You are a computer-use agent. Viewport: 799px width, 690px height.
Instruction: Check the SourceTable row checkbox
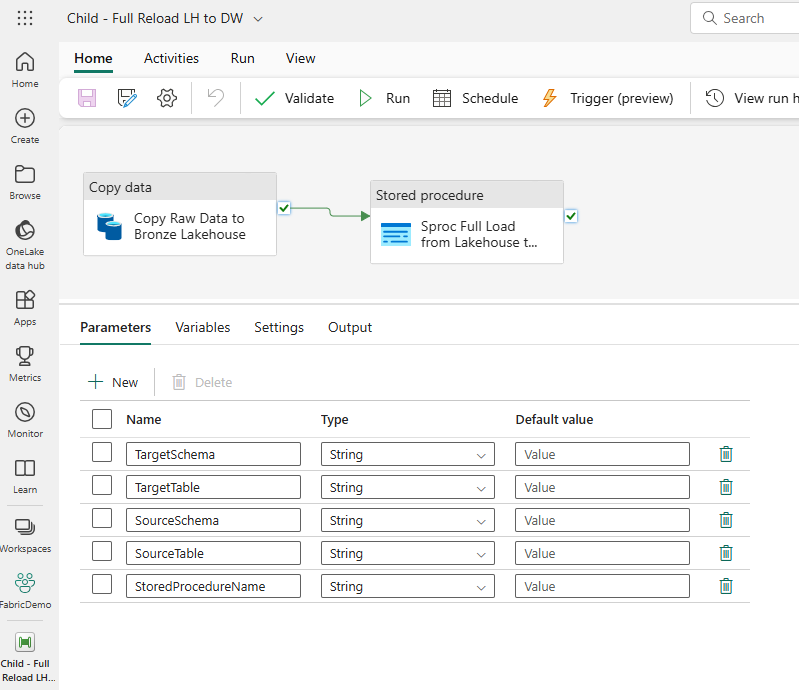102,551
